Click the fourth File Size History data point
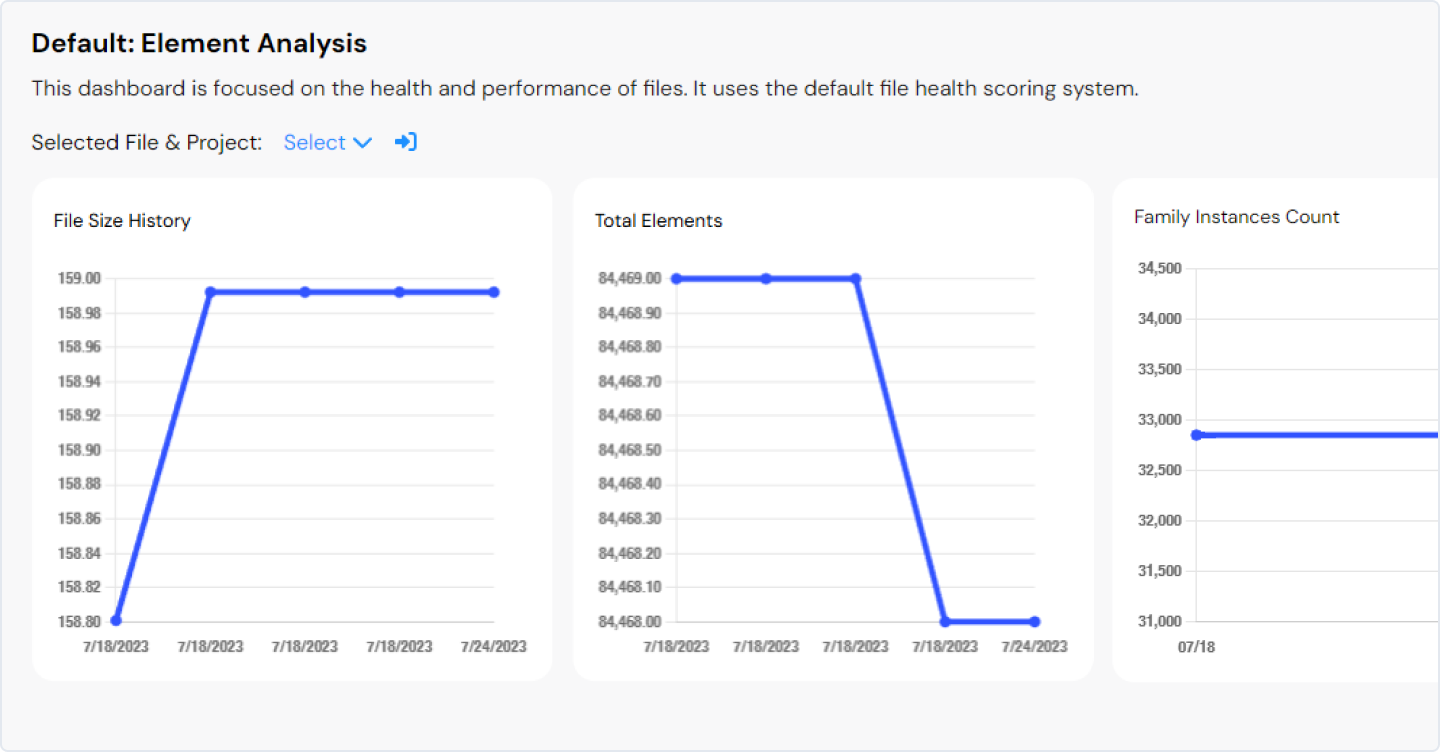The width and height of the screenshot is (1440, 752). click(399, 292)
